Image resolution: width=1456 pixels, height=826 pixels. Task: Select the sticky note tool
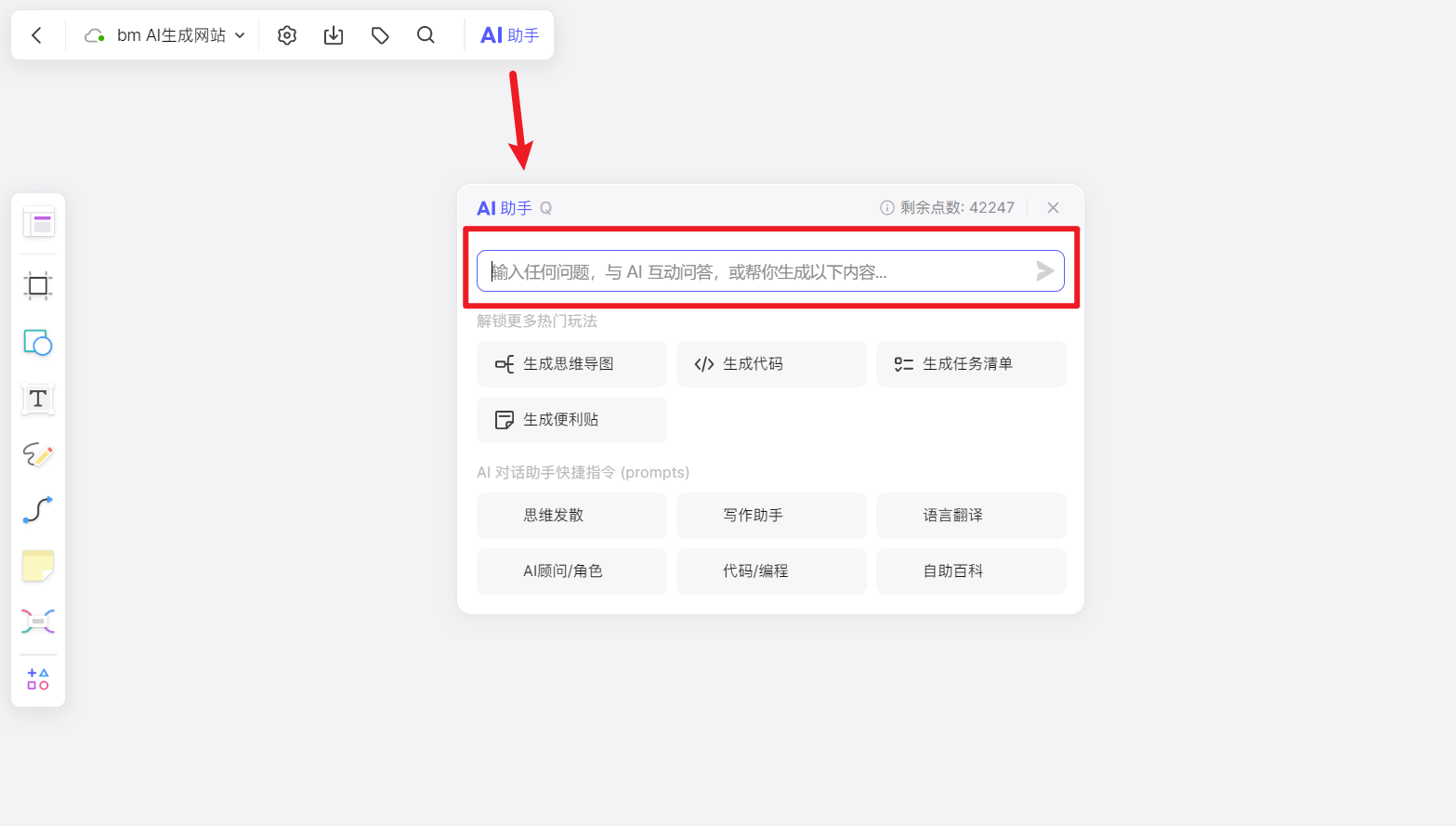pos(38,566)
